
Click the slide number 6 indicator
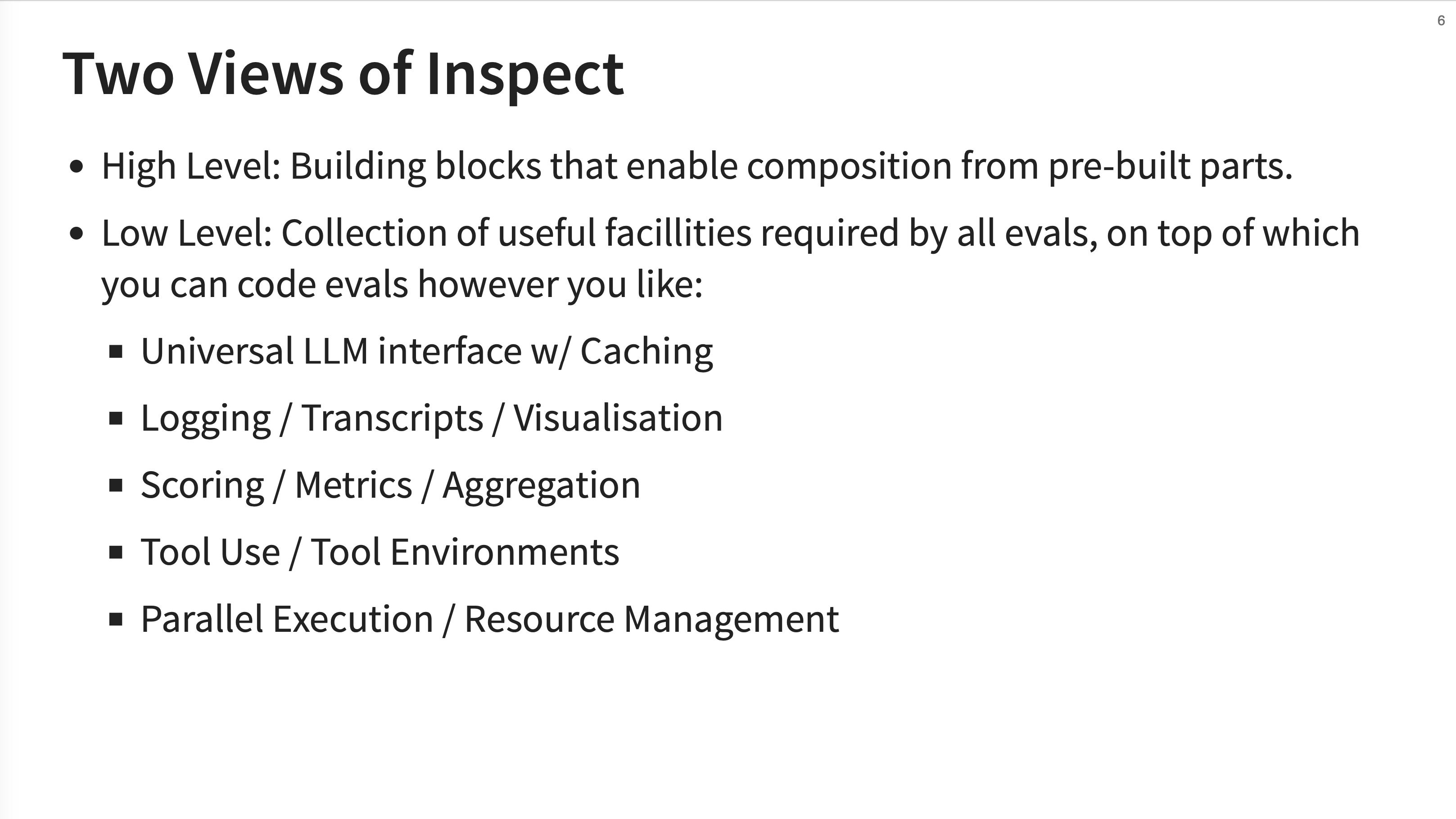pos(1441,21)
